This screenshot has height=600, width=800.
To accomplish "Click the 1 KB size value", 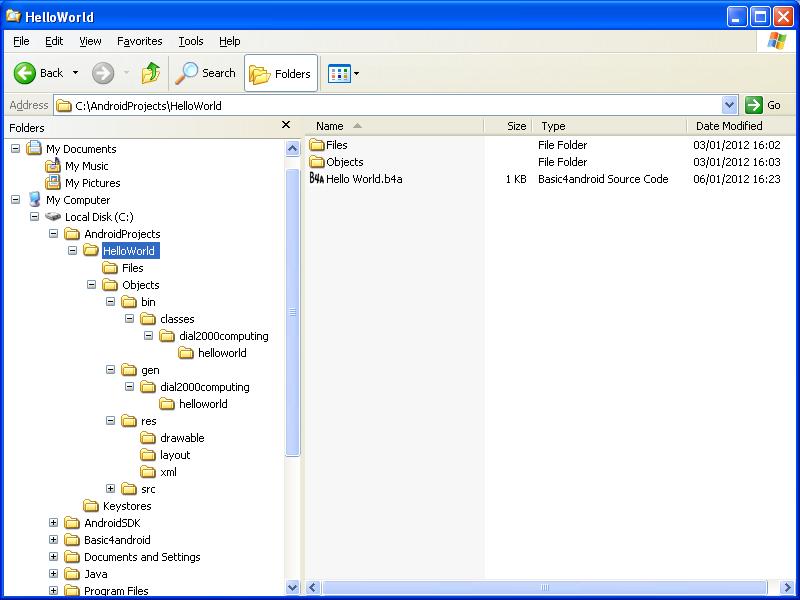I will (x=516, y=179).
